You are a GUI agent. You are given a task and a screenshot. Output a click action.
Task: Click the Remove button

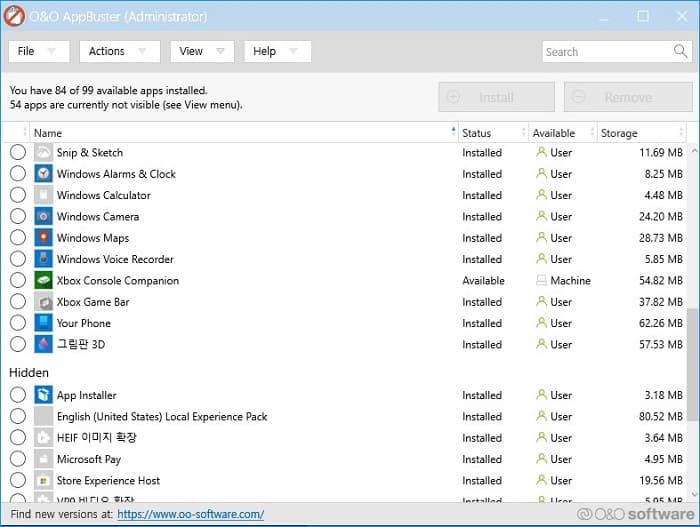[x=628, y=97]
